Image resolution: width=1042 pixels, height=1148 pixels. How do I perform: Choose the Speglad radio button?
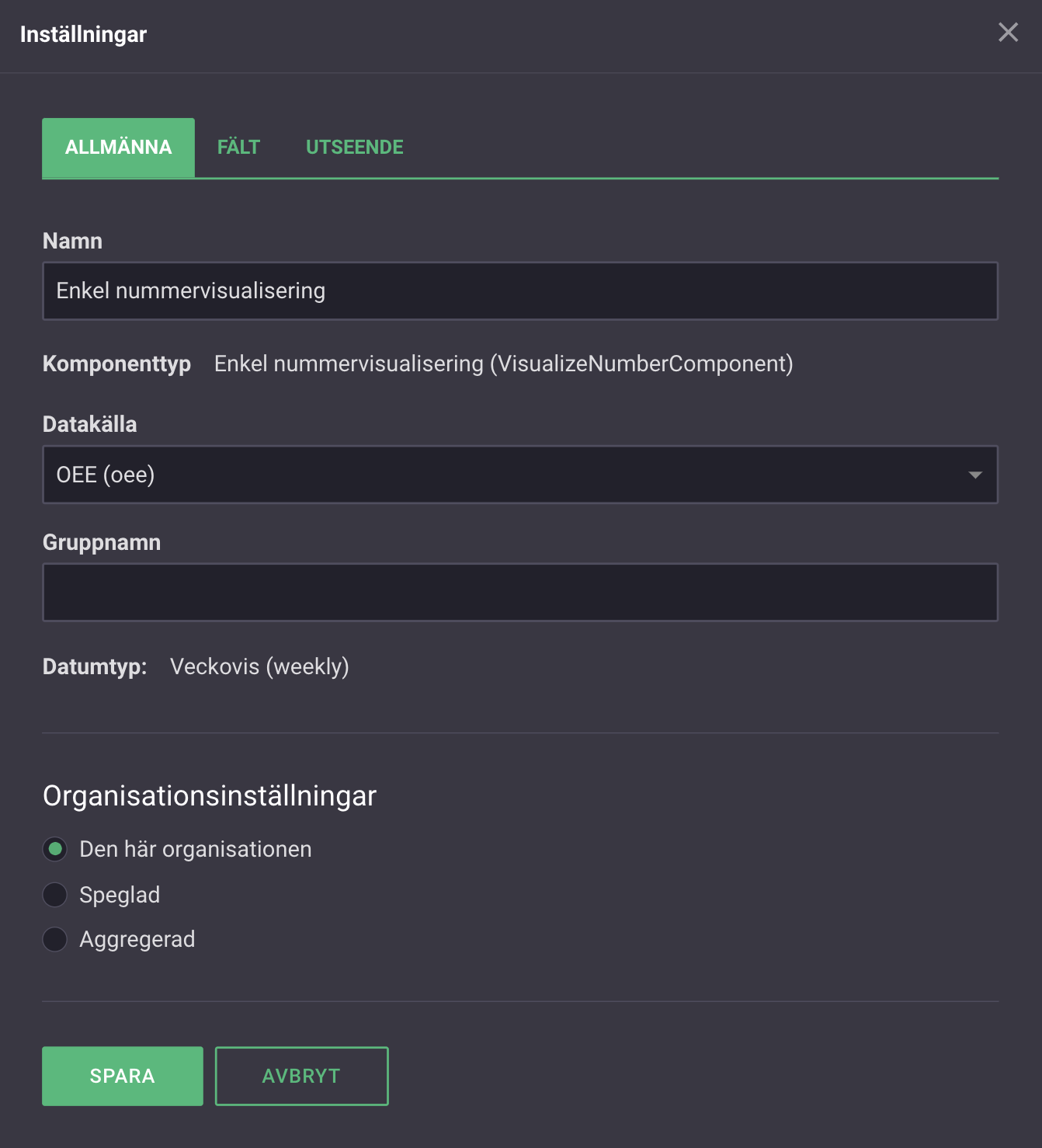point(55,895)
